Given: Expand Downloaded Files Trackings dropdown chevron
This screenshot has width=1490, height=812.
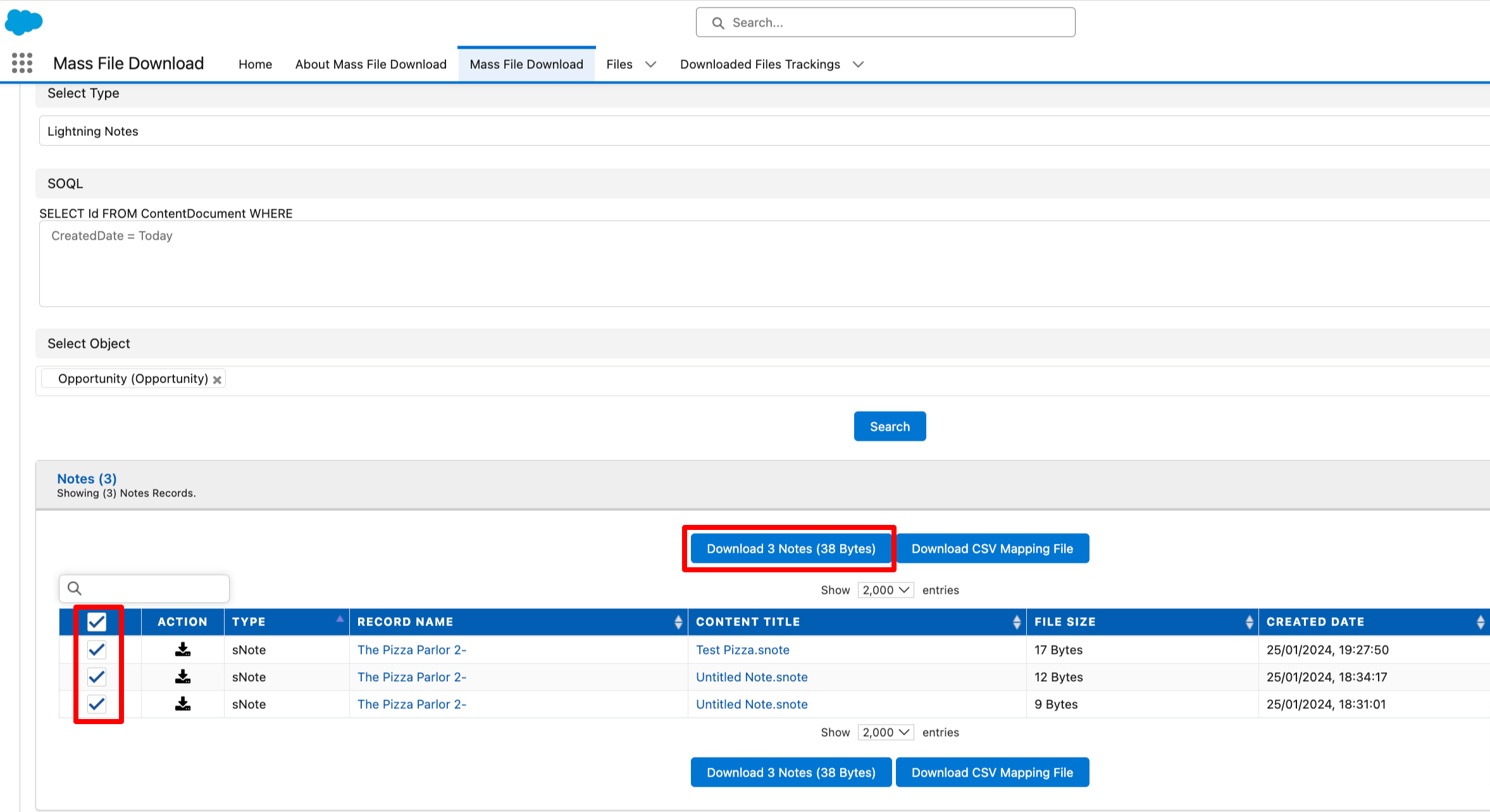Looking at the screenshot, I should coord(858,65).
